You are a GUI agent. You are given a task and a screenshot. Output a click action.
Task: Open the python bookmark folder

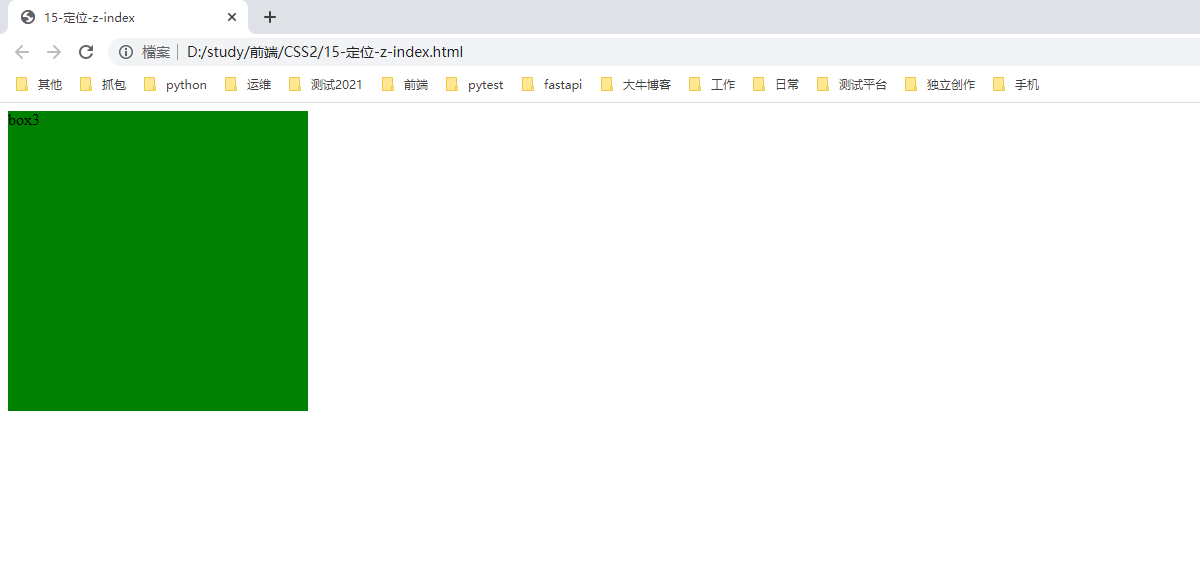(175, 85)
